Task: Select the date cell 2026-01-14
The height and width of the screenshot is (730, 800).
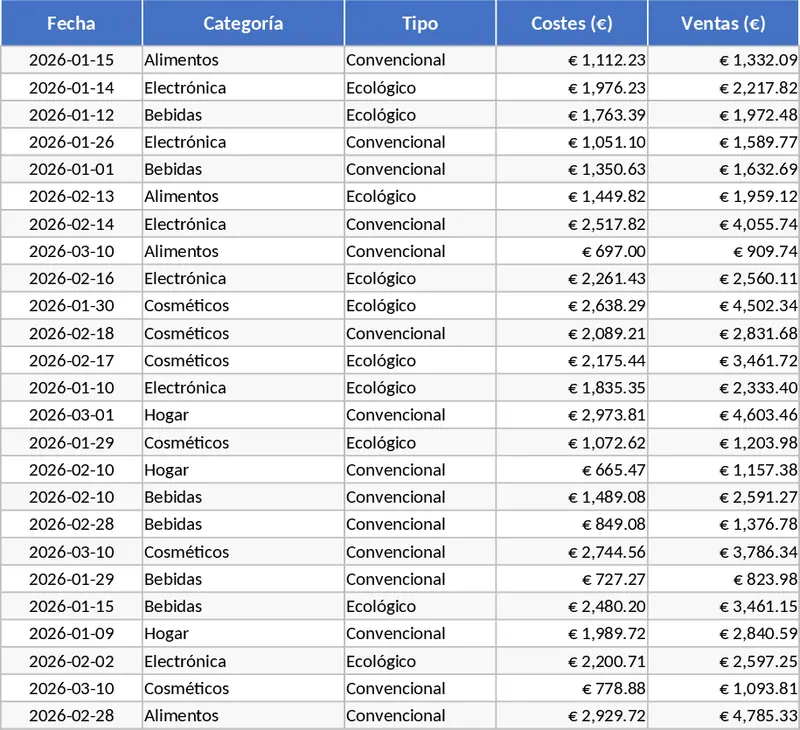Action: click(x=71, y=87)
